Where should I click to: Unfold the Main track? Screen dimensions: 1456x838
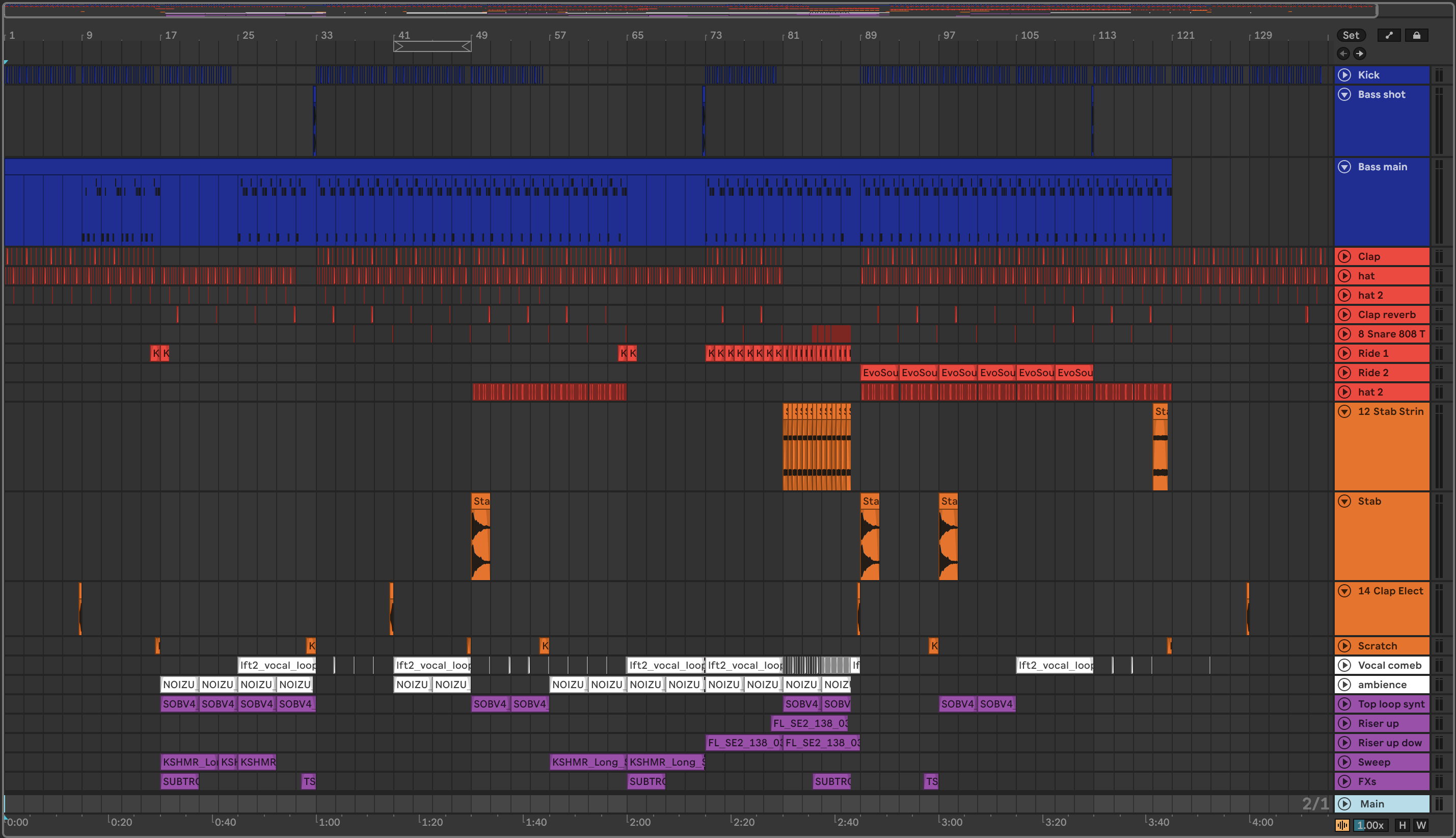pyautogui.click(x=1344, y=804)
